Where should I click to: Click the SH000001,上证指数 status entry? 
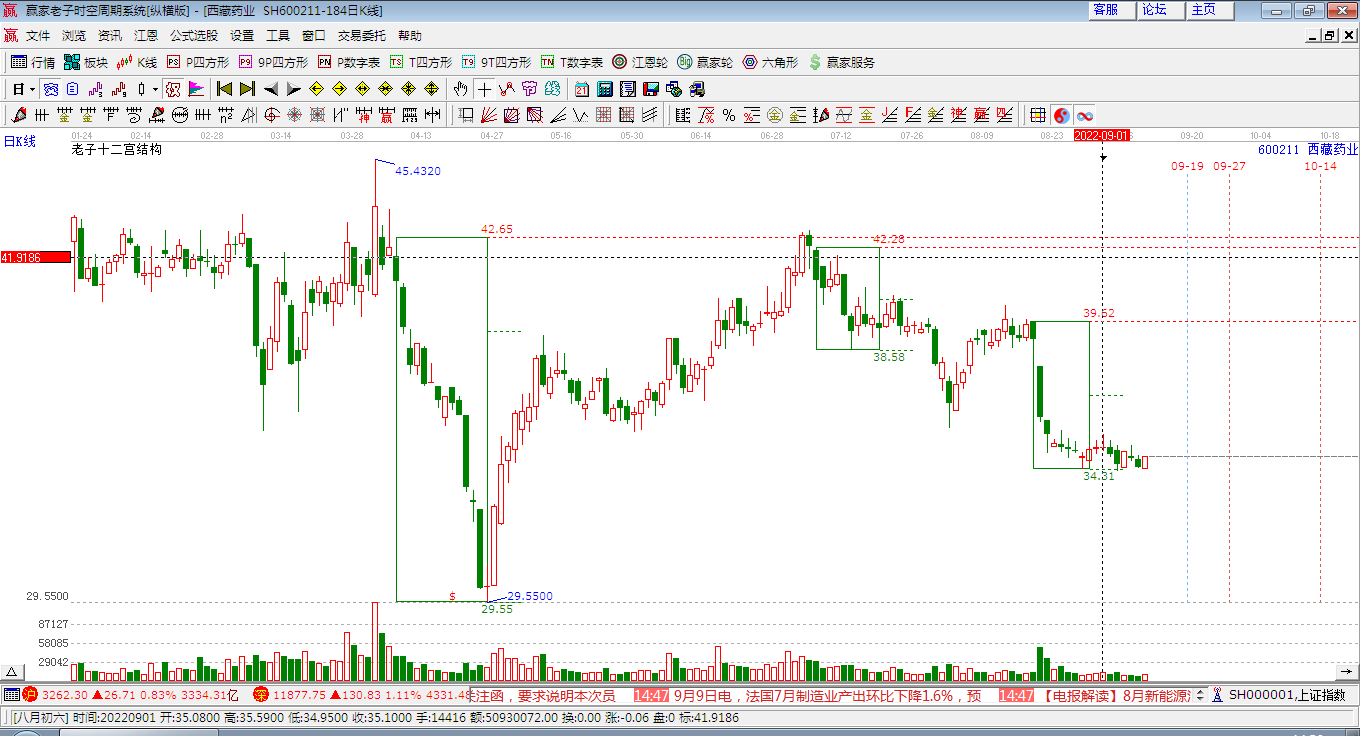coord(1287,695)
